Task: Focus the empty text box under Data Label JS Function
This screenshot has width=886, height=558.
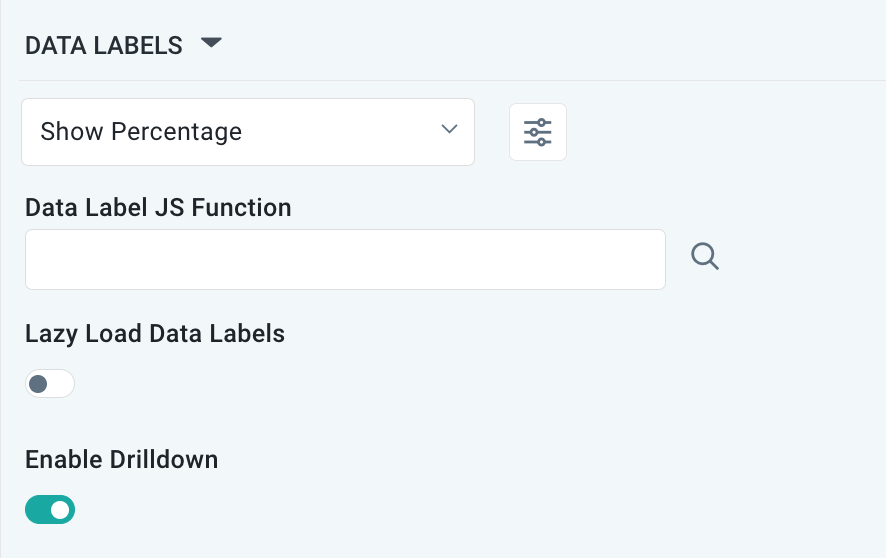Action: pyautogui.click(x=345, y=260)
